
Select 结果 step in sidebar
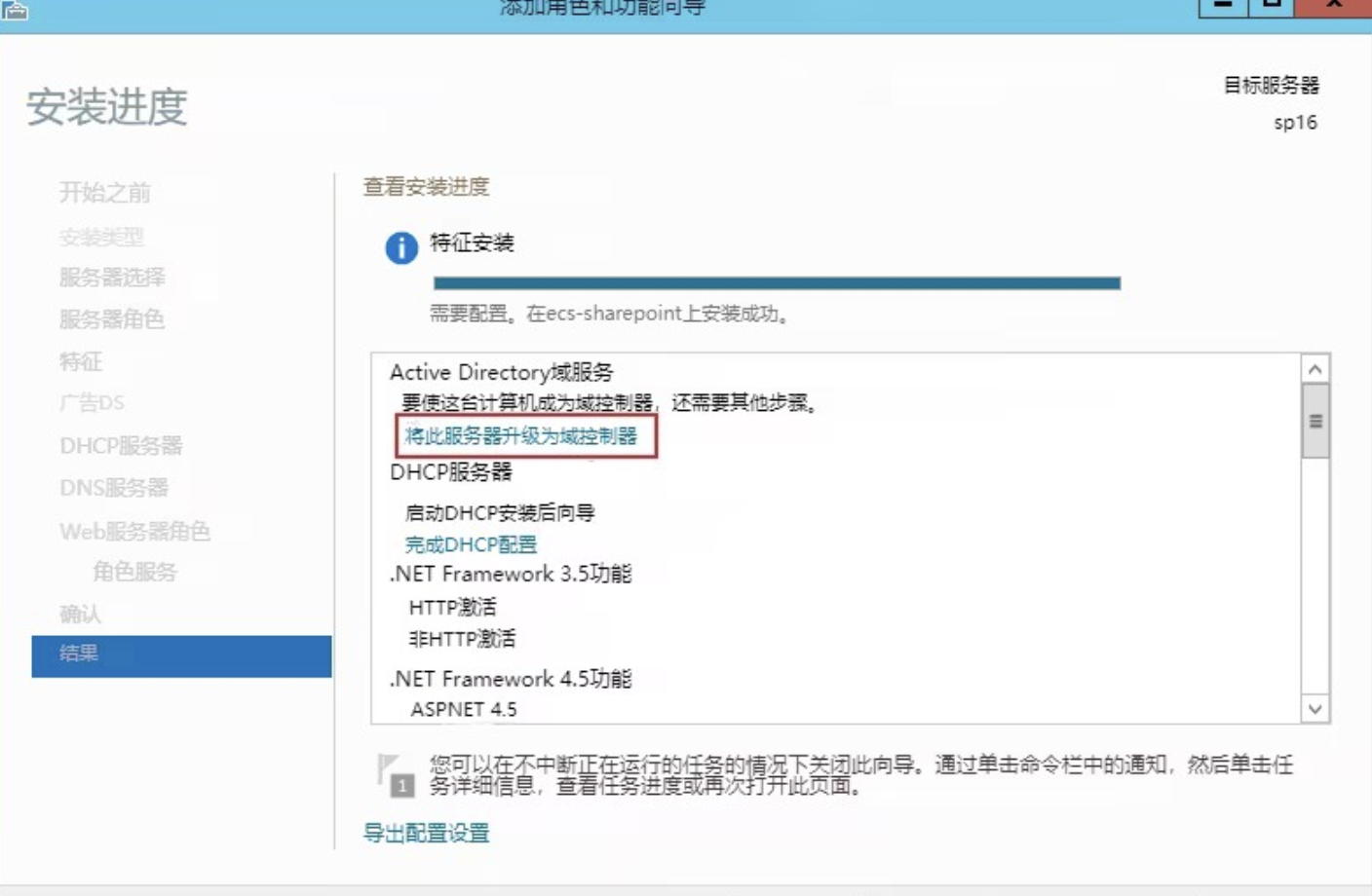click(180, 654)
